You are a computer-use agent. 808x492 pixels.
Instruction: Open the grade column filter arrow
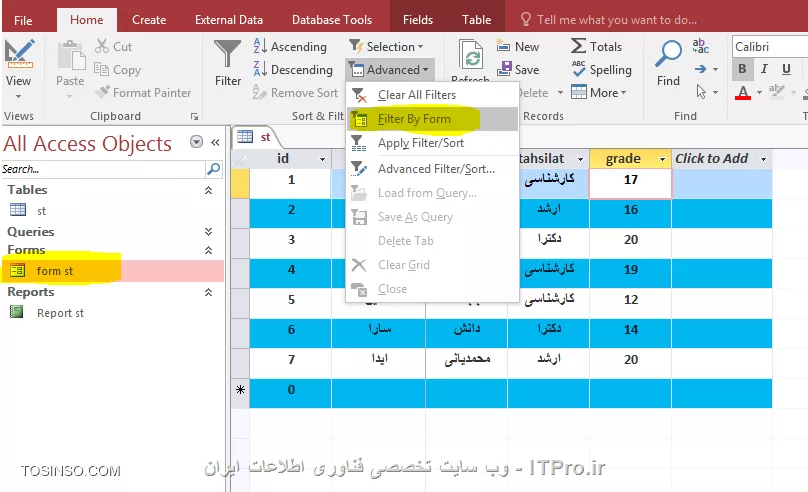pyautogui.click(x=663, y=159)
